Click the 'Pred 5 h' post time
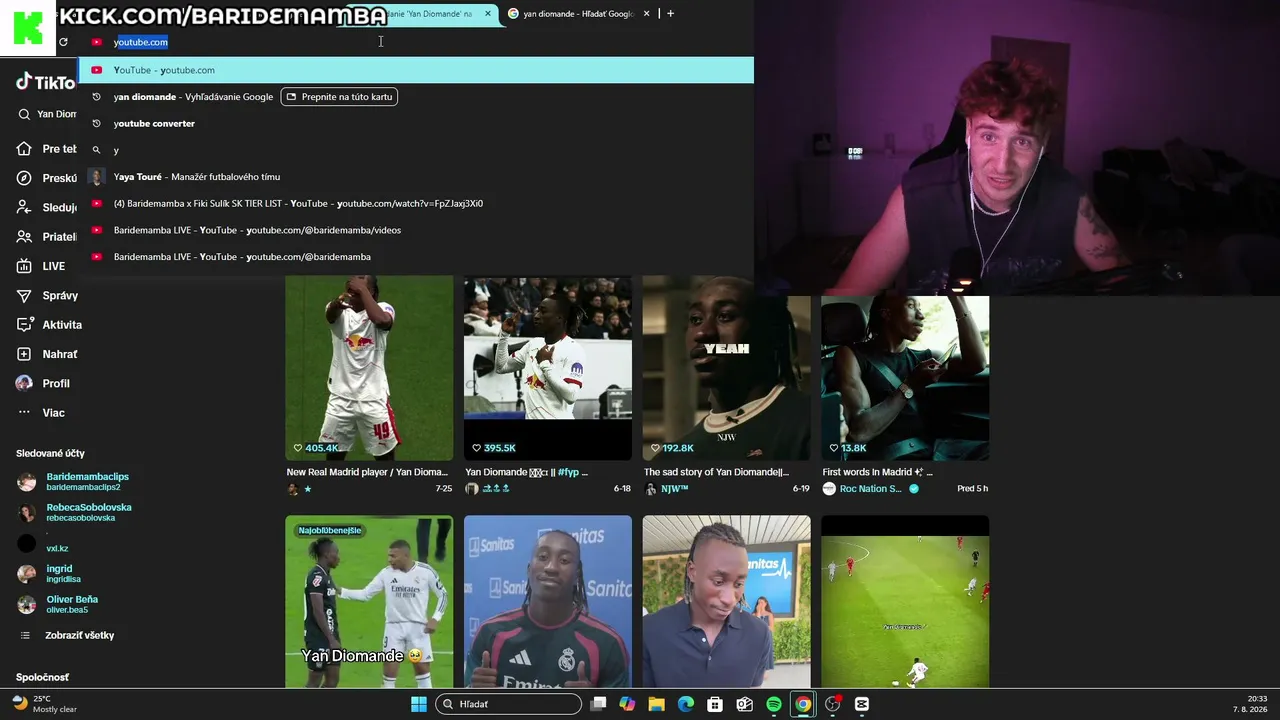 pyautogui.click(x=972, y=489)
